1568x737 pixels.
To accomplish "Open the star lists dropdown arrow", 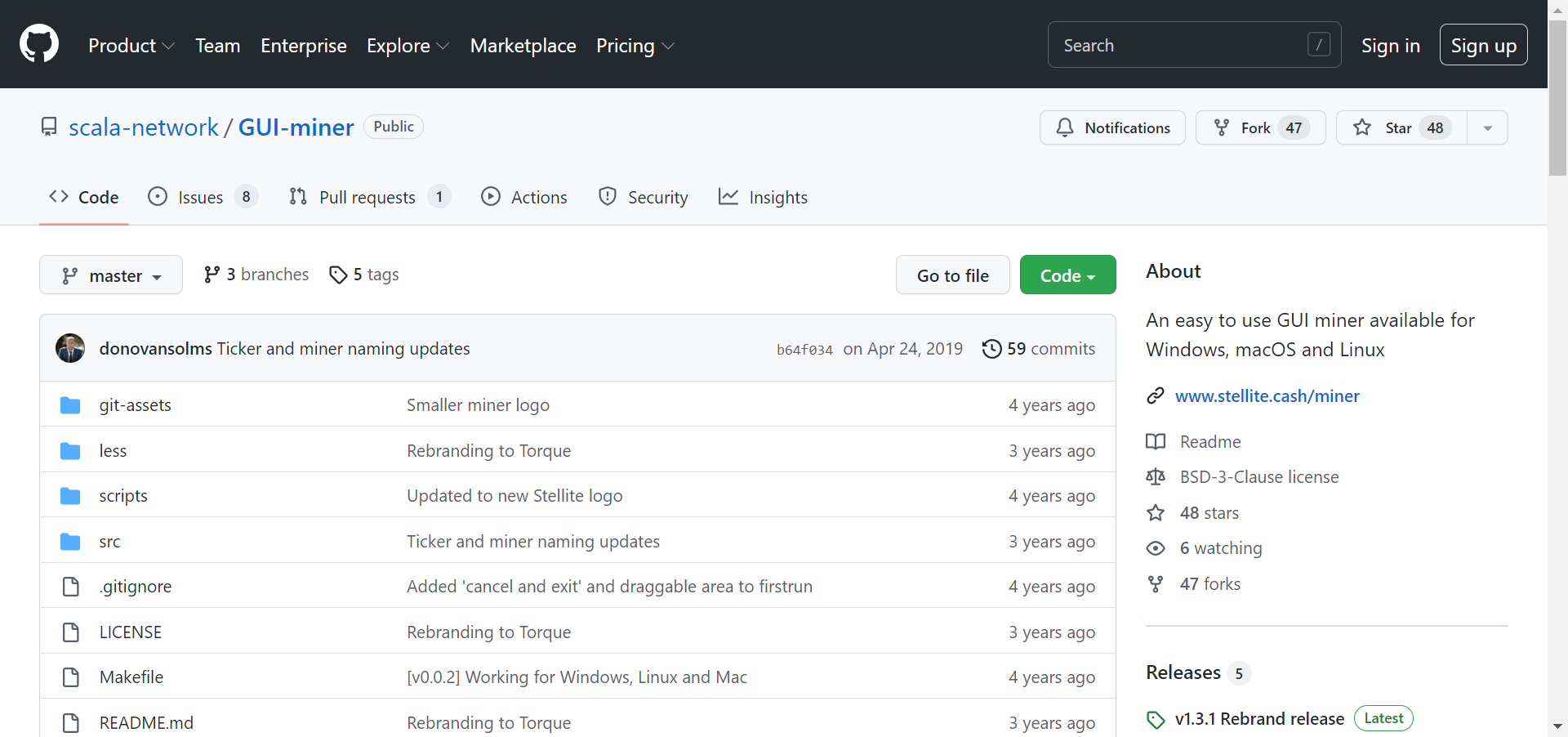I will 1487,128.
